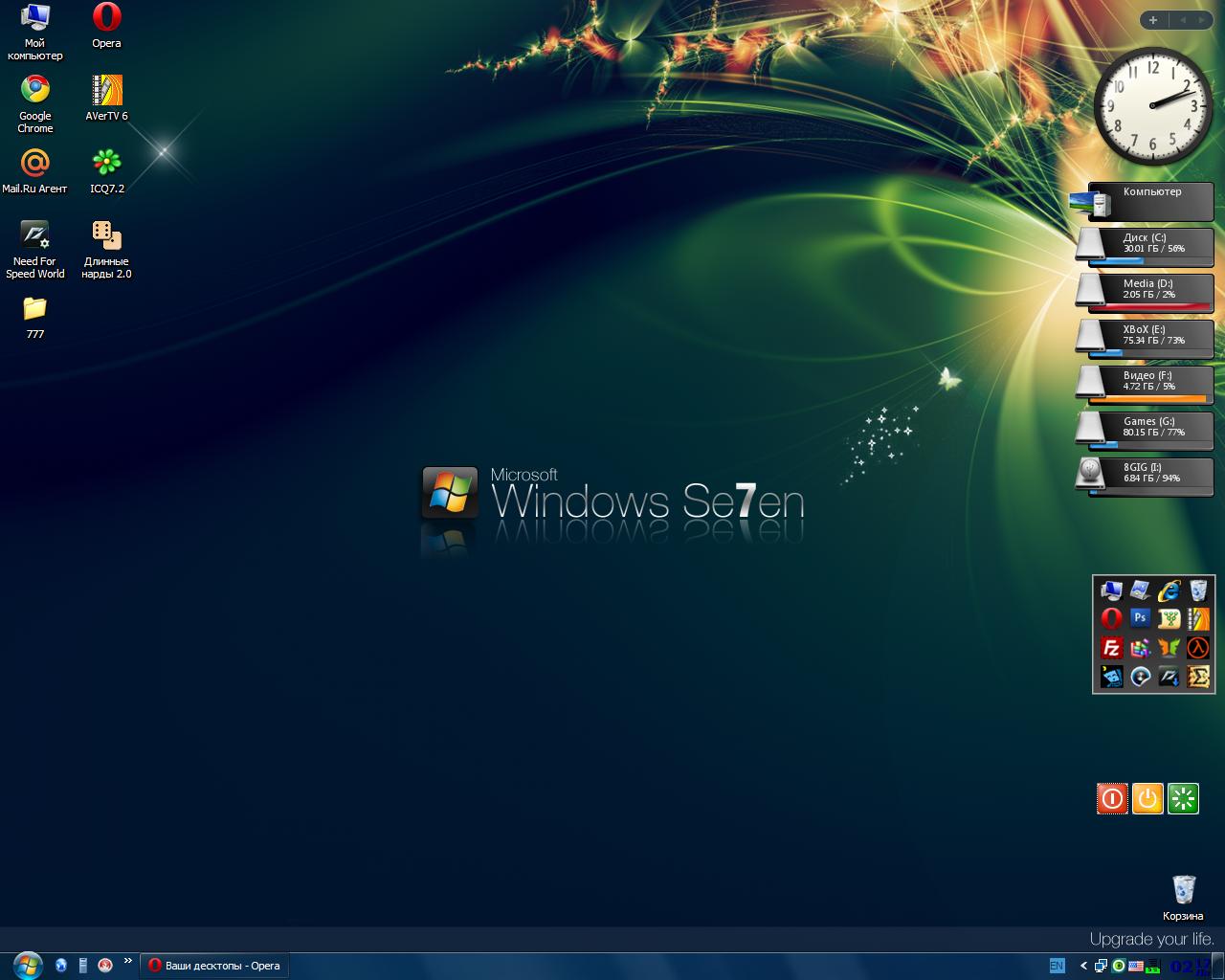Expand hidden quick launch items chevron
Image resolution: width=1225 pixels, height=980 pixels.
(127, 962)
